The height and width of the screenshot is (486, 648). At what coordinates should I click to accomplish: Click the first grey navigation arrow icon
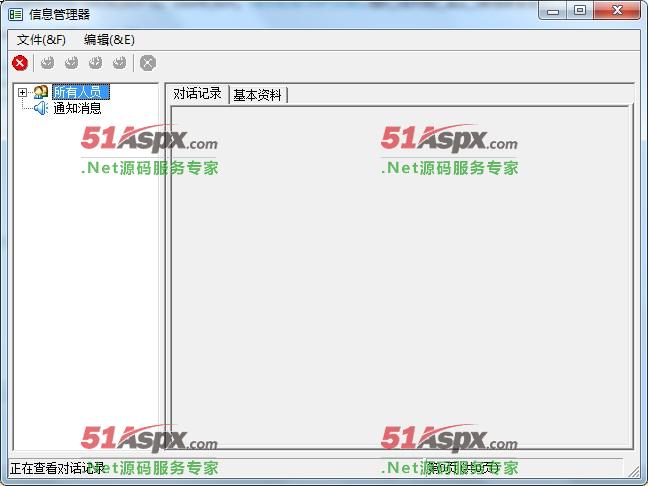[48, 63]
